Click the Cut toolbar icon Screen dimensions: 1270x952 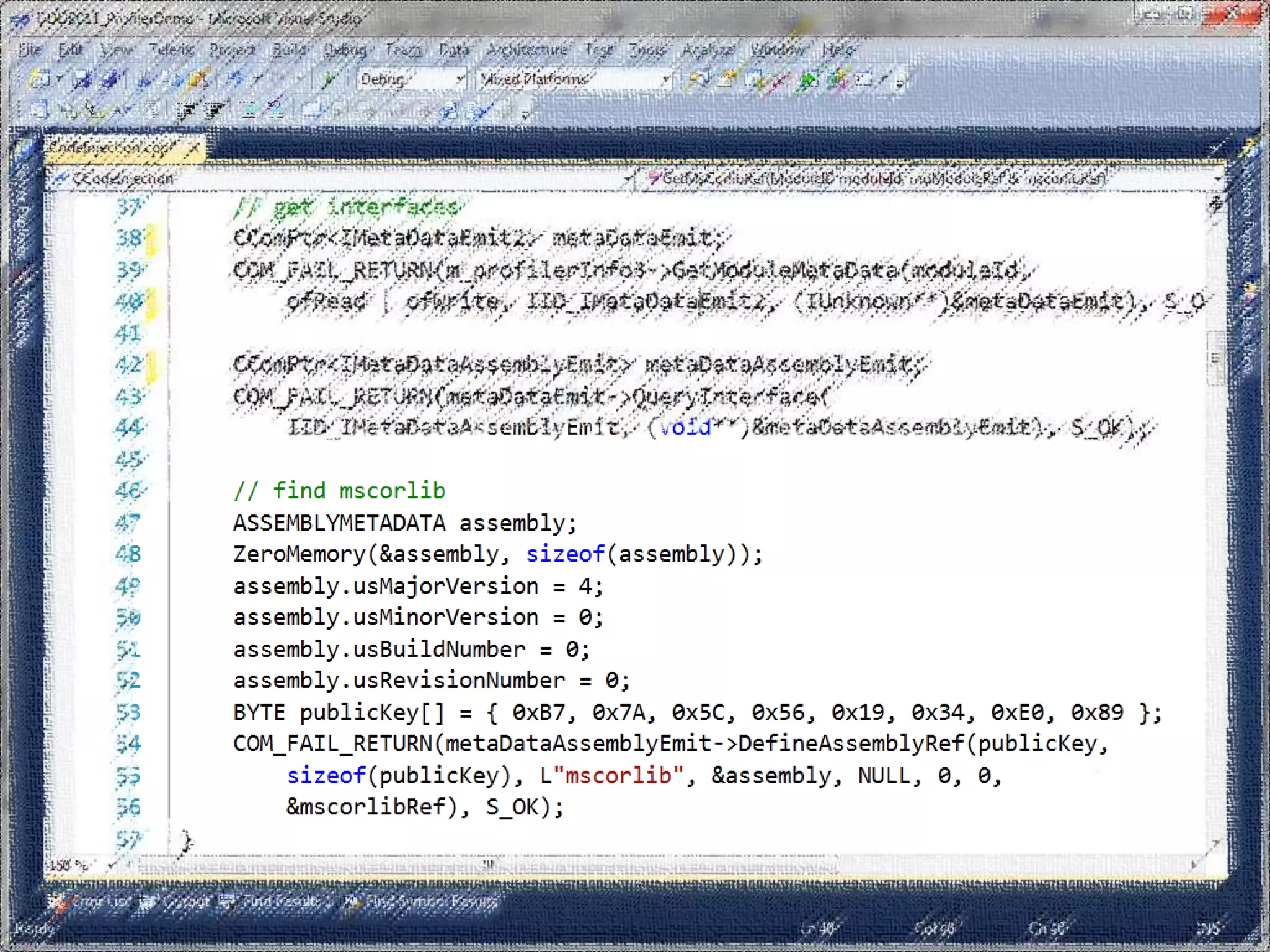coord(145,79)
